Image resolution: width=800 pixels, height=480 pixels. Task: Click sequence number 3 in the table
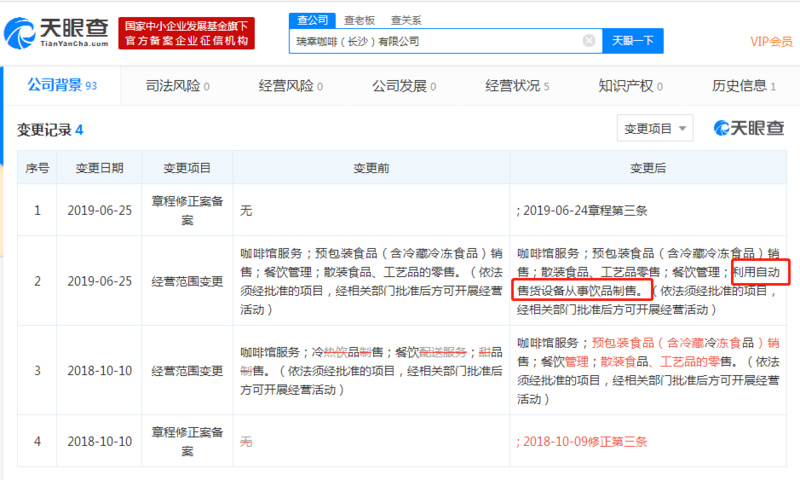[x=37, y=370]
